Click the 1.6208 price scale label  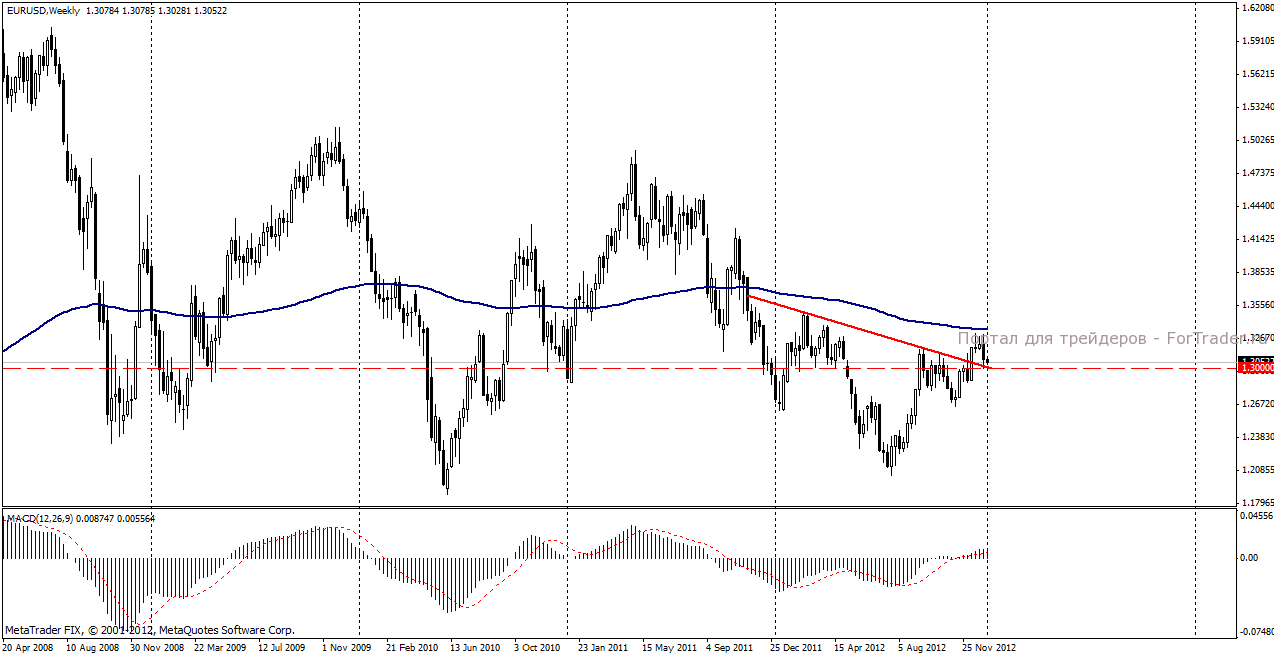1255,8
